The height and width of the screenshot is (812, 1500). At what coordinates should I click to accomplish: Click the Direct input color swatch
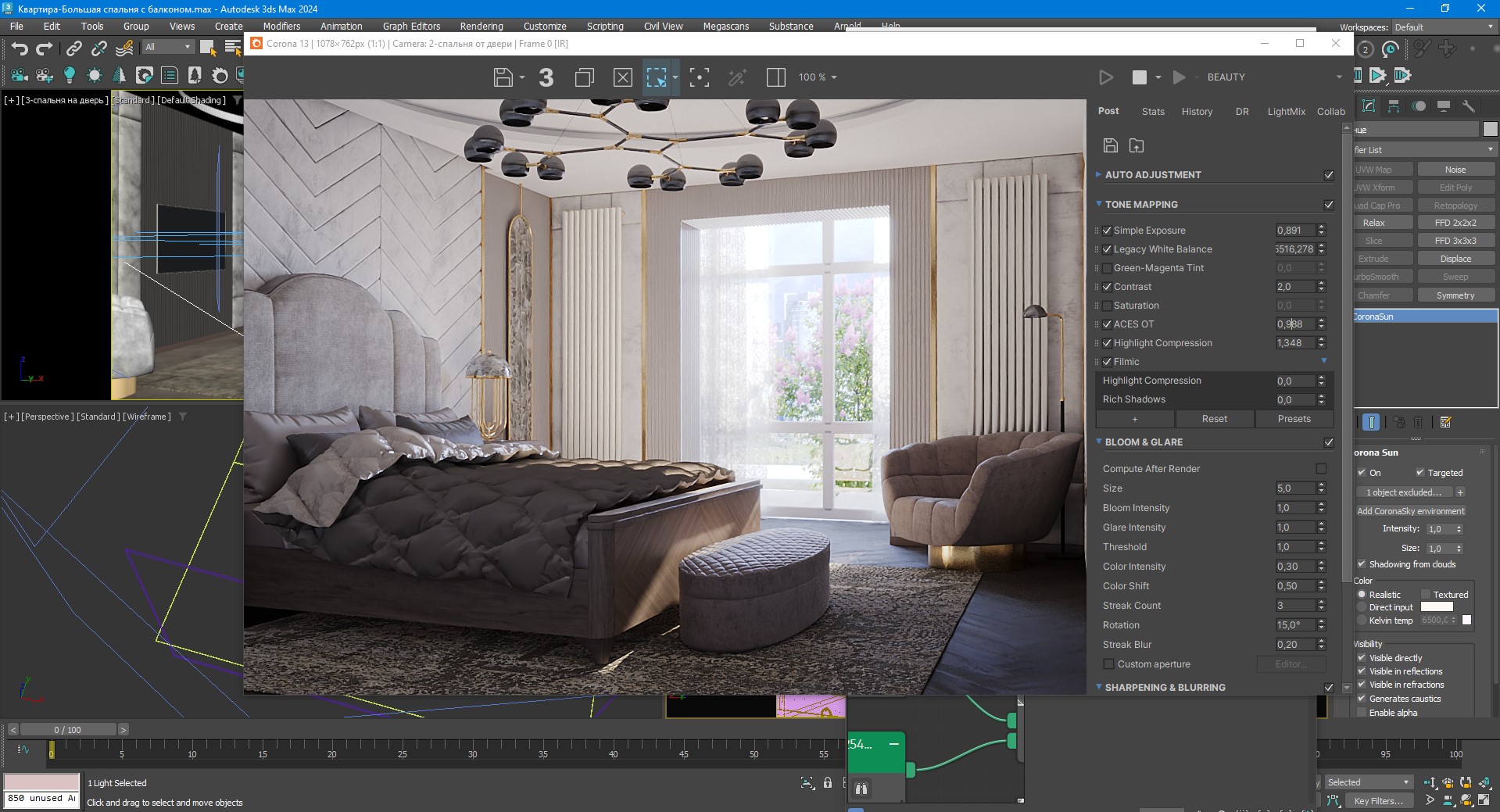1437,607
